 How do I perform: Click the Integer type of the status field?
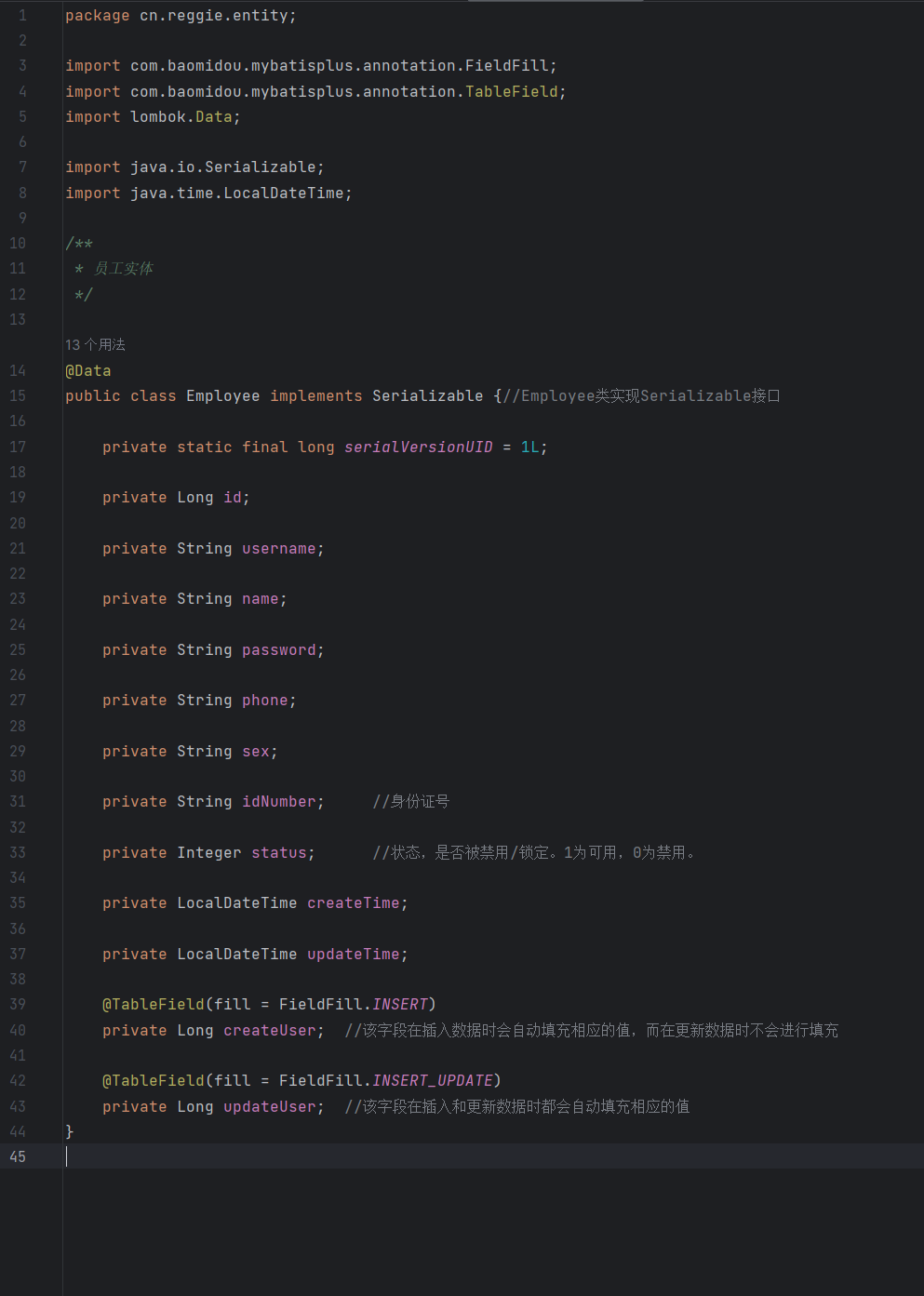tap(209, 852)
